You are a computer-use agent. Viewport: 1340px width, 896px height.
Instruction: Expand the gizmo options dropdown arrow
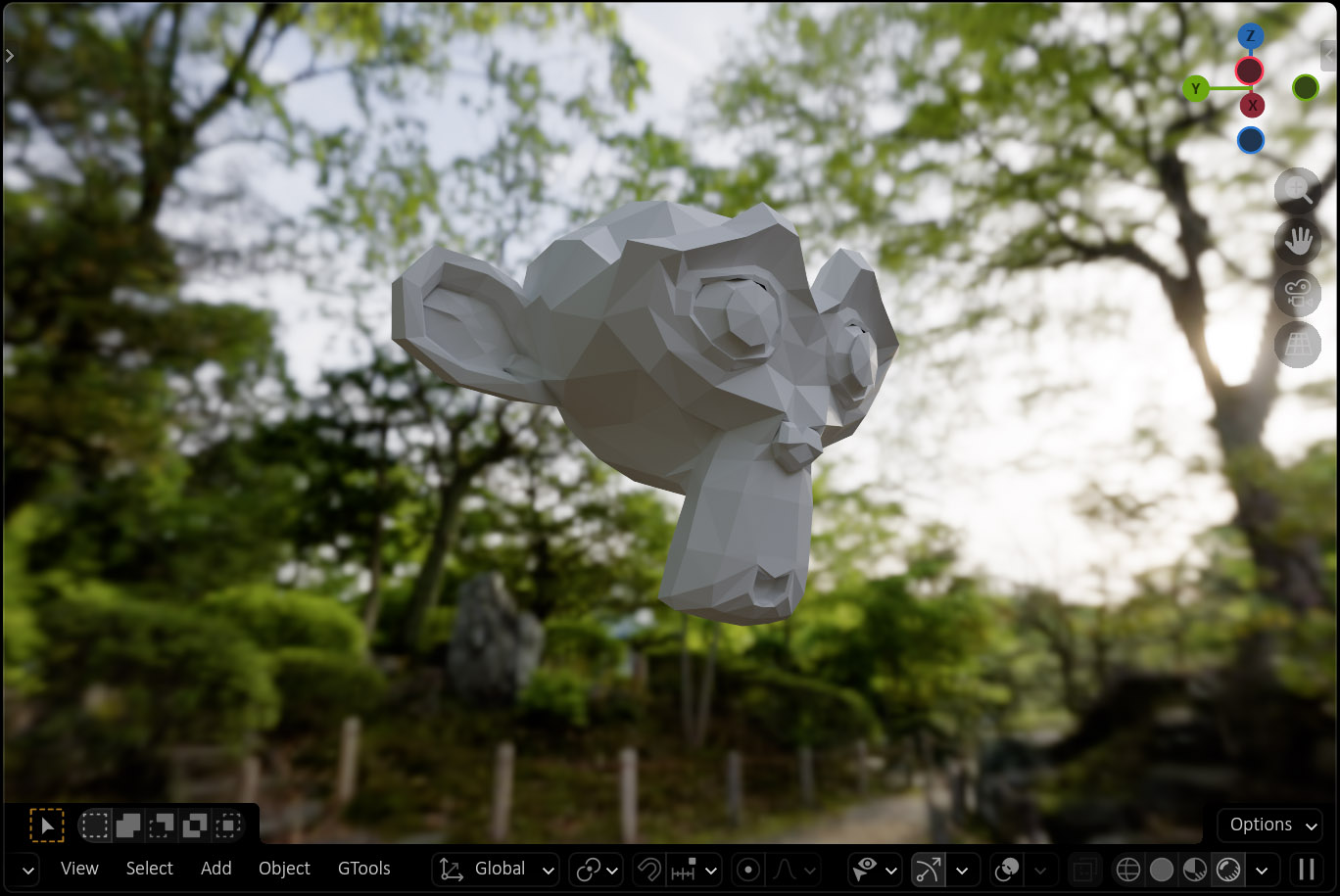(x=963, y=869)
